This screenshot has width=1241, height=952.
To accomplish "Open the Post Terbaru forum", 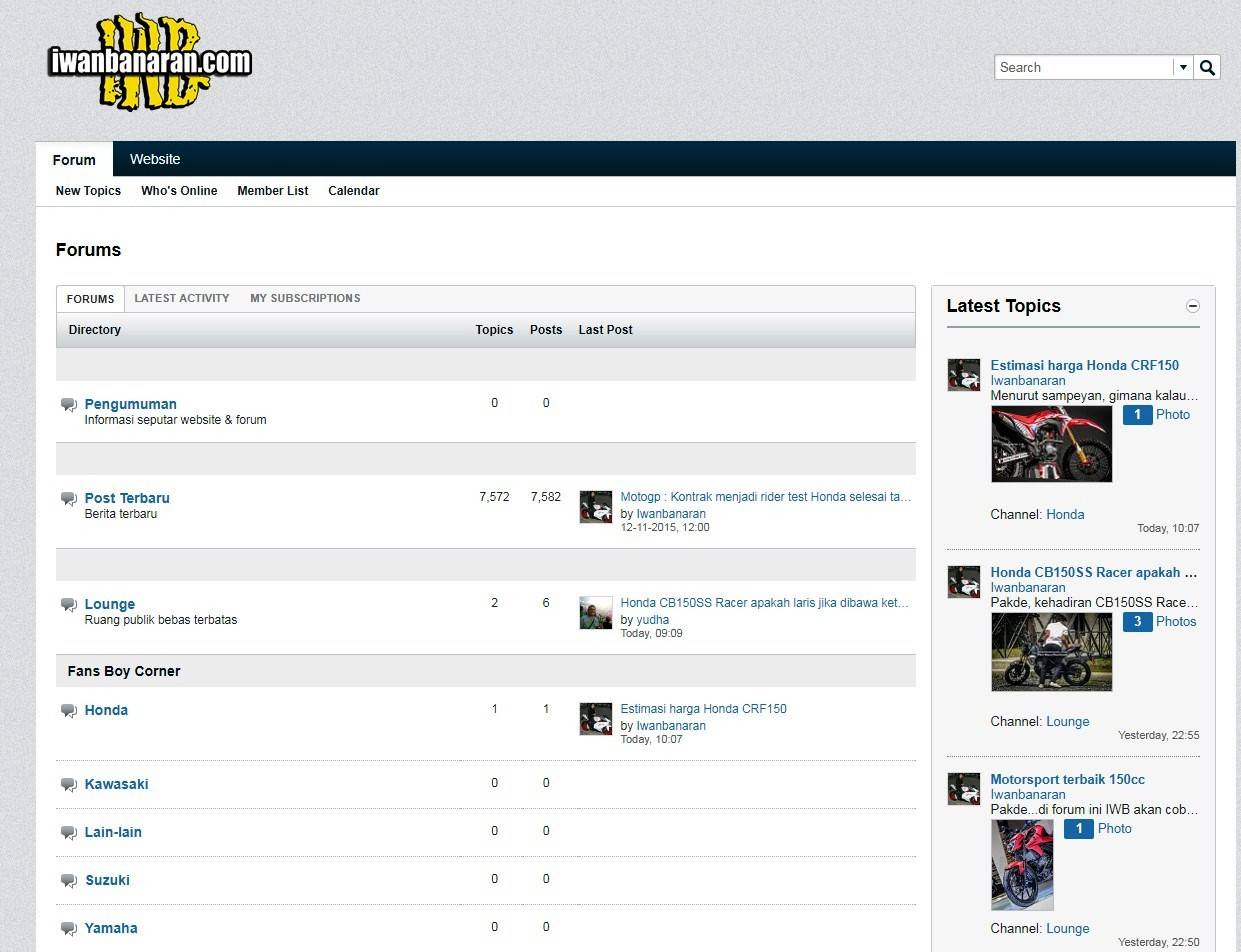I will point(127,498).
